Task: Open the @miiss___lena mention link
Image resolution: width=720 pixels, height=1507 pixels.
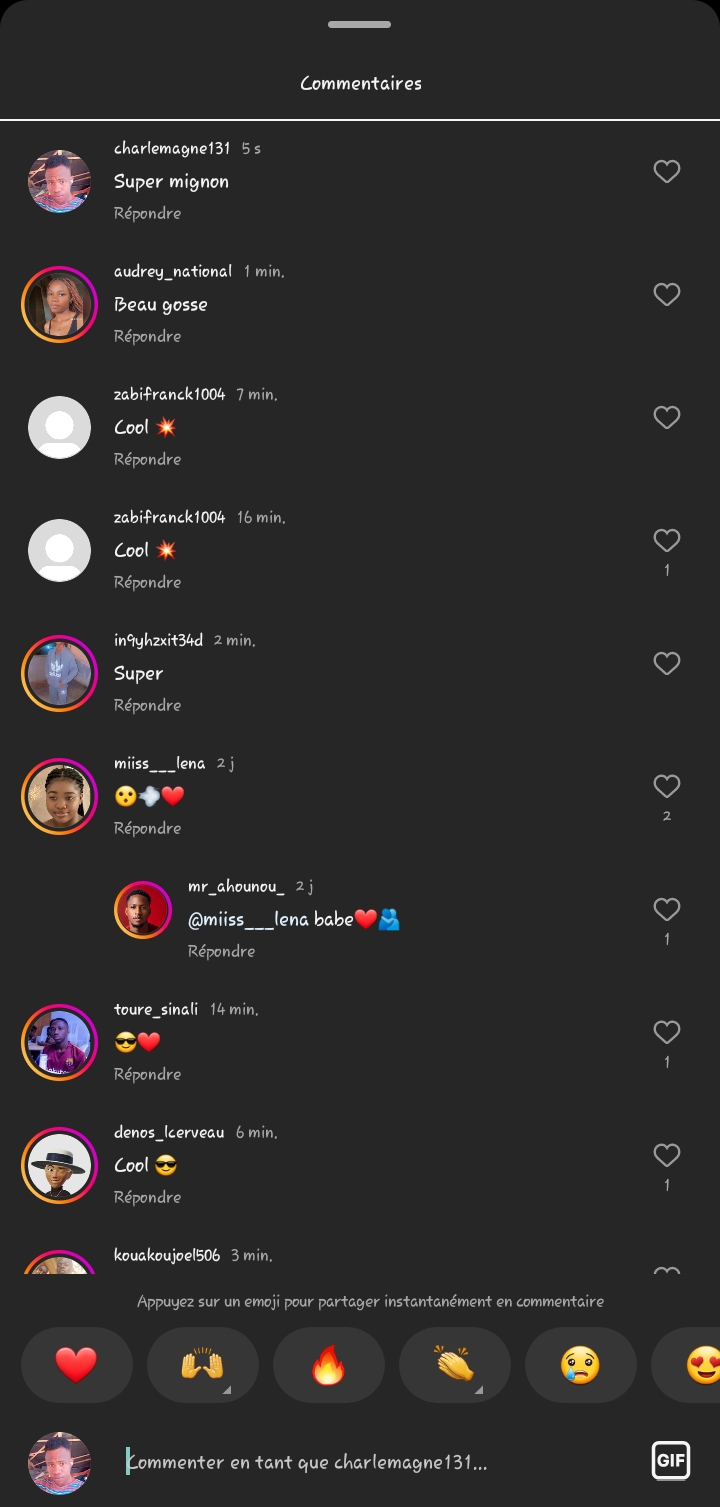Action: click(x=248, y=919)
